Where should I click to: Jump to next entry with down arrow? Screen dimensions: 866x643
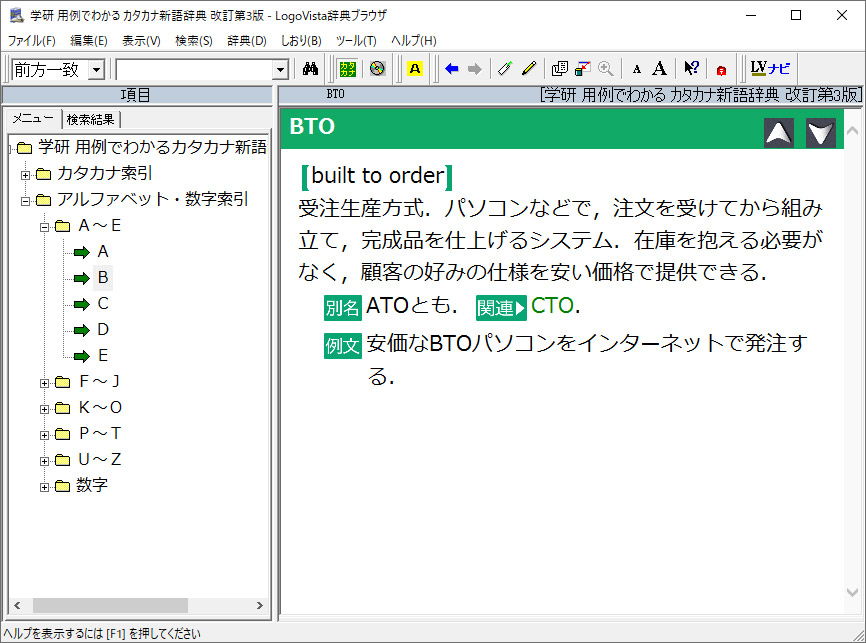coord(821,133)
